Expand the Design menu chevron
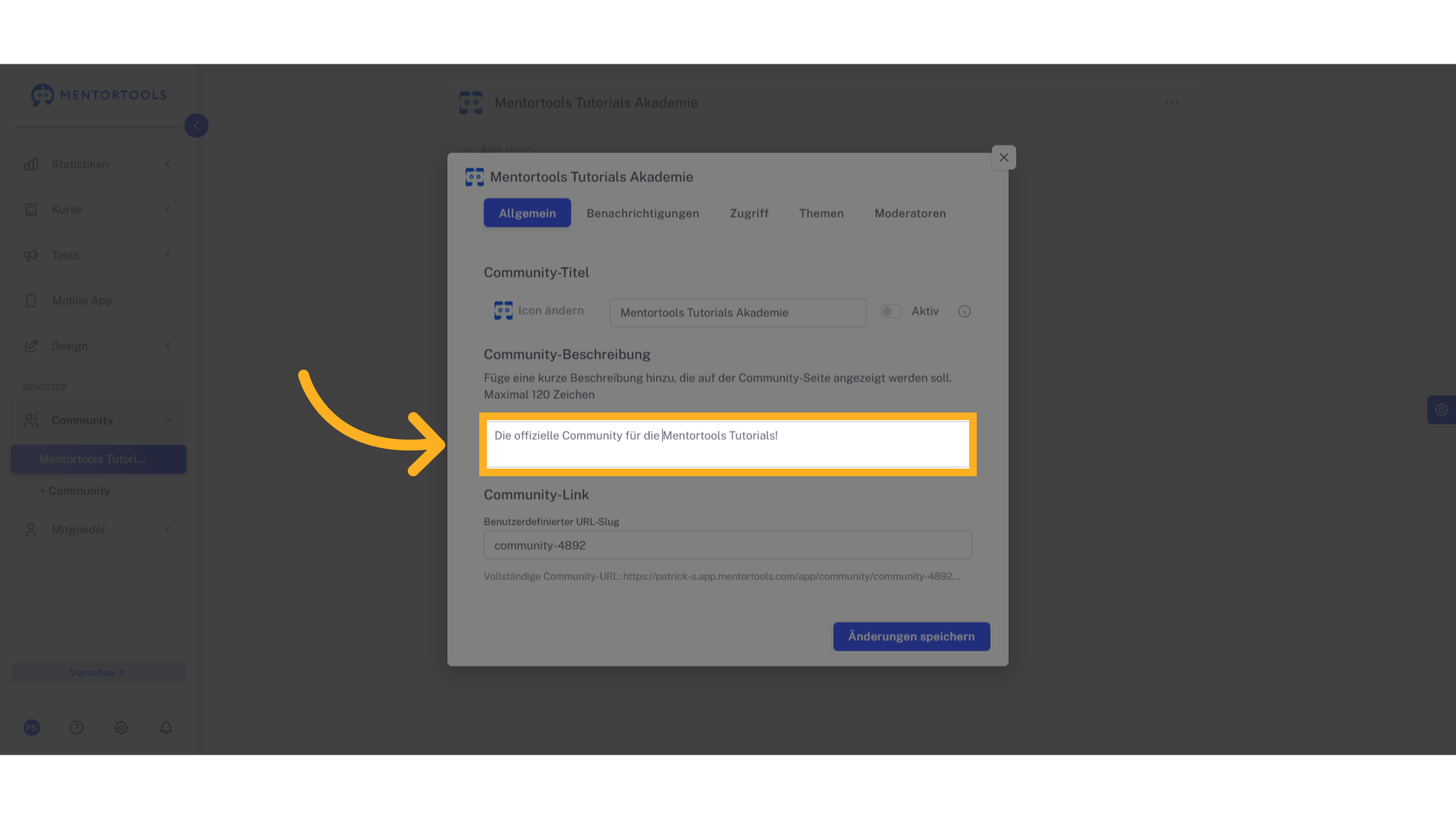The width and height of the screenshot is (1456, 819). [x=168, y=347]
